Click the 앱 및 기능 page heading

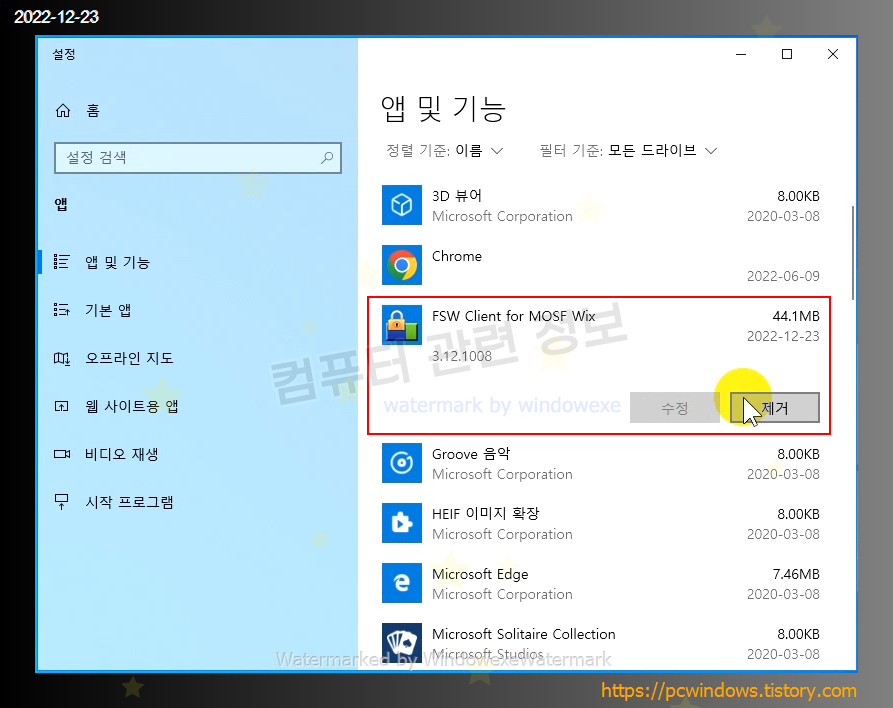point(443,109)
